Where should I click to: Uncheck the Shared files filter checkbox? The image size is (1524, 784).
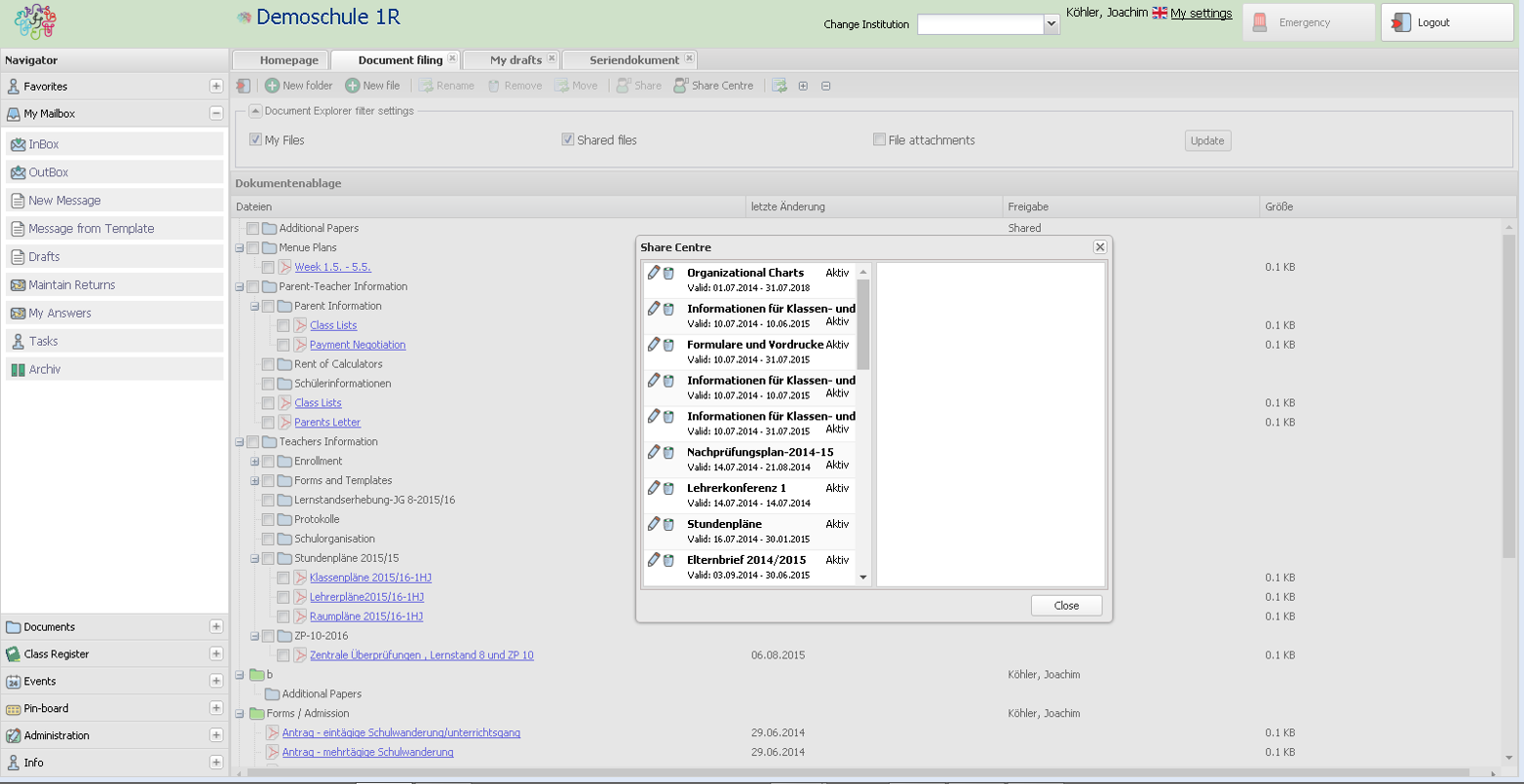(568, 140)
